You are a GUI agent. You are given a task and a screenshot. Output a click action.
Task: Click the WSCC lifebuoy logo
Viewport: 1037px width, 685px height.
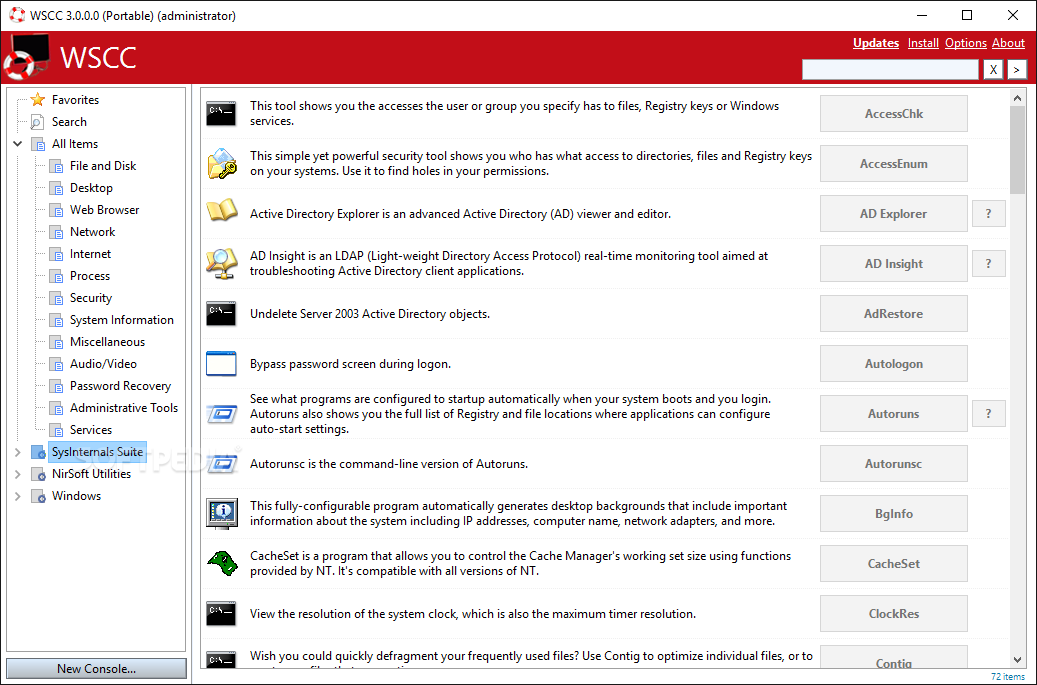[x=25, y=57]
